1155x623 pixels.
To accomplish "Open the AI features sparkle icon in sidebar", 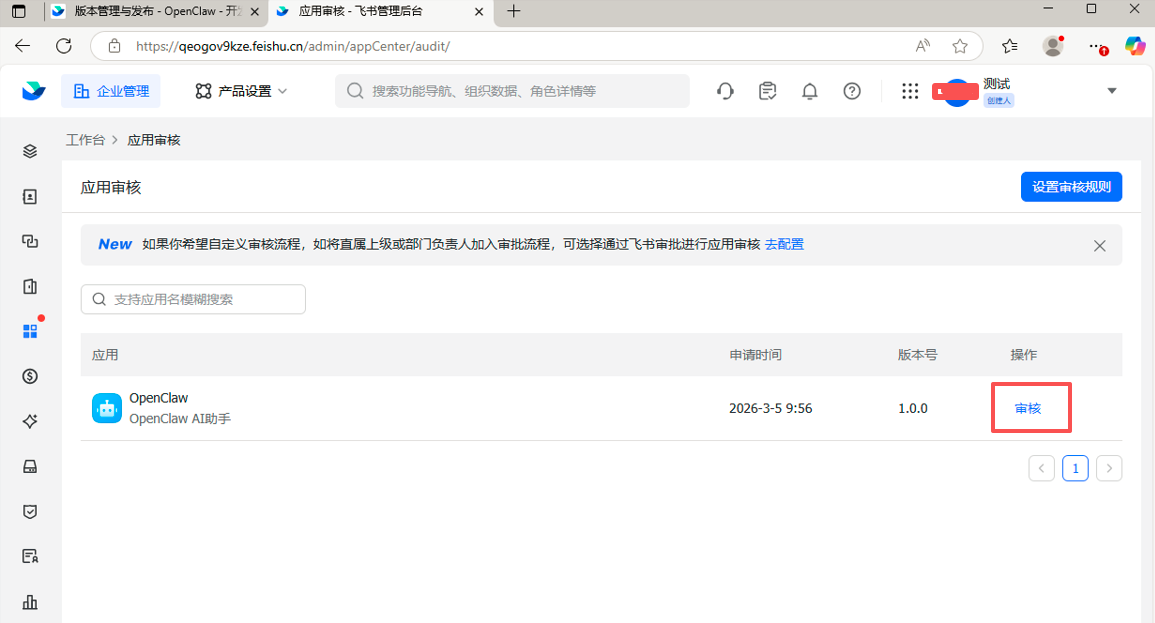I will [30, 421].
